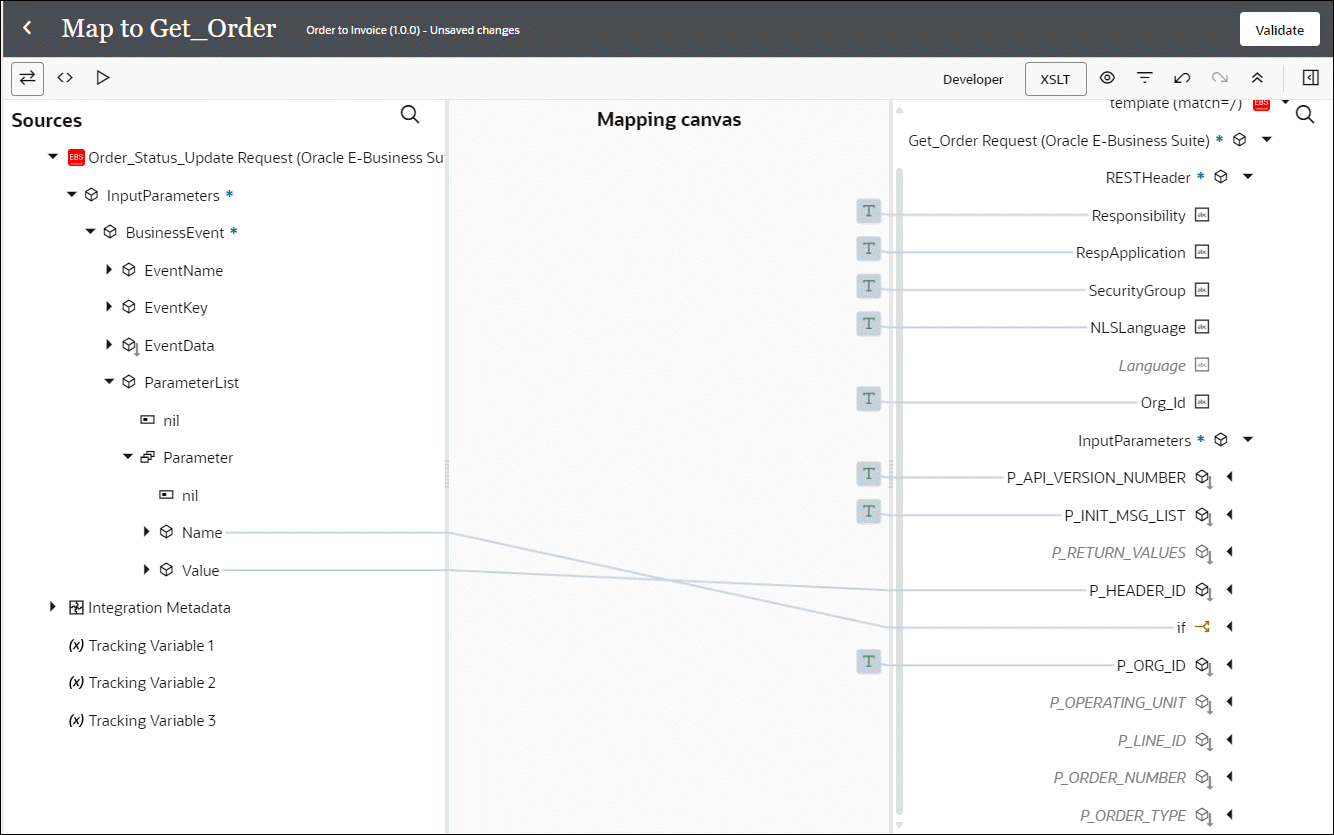Expand the if condition node

tap(1229, 627)
